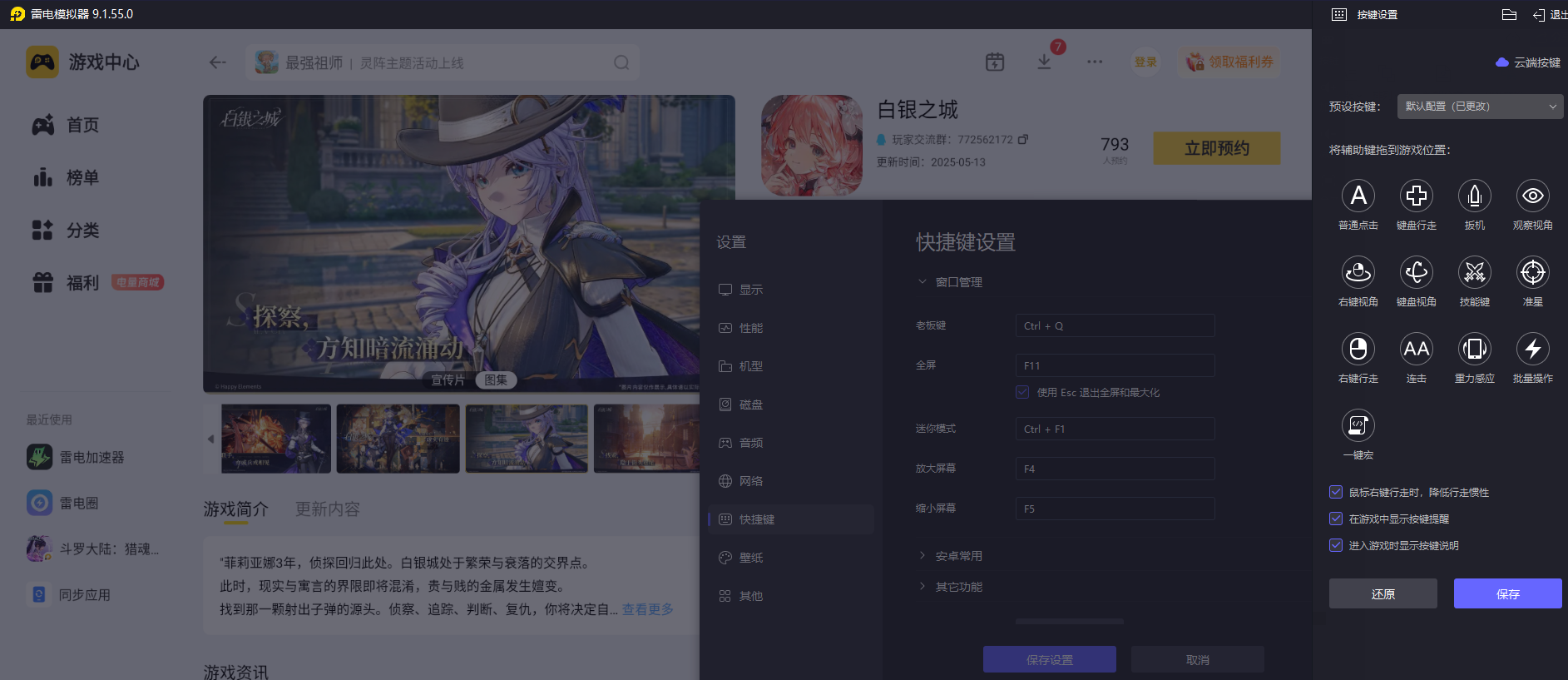Go to 福利 in the sidebar
This screenshot has height=680, width=1568.
(x=67, y=282)
